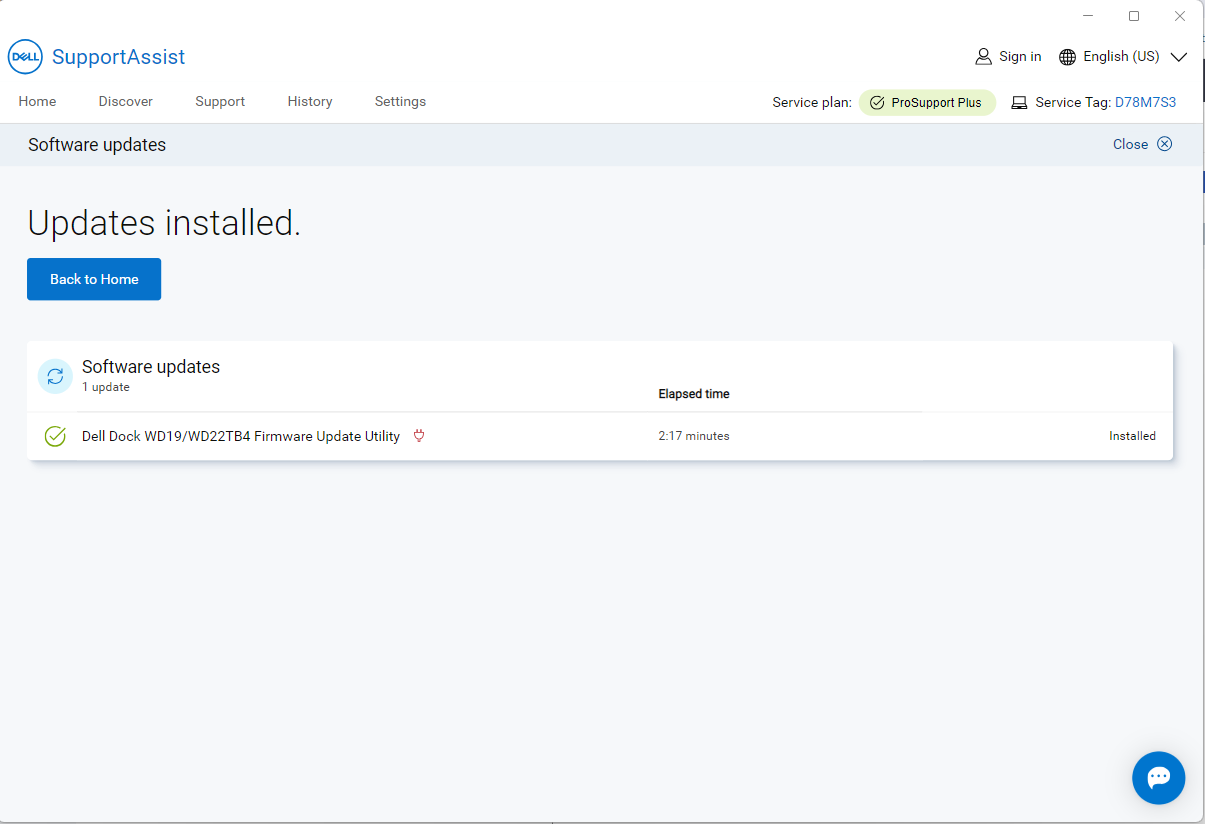This screenshot has width=1205, height=824.
Task: Click the Installed status text
Action: click(x=1132, y=436)
